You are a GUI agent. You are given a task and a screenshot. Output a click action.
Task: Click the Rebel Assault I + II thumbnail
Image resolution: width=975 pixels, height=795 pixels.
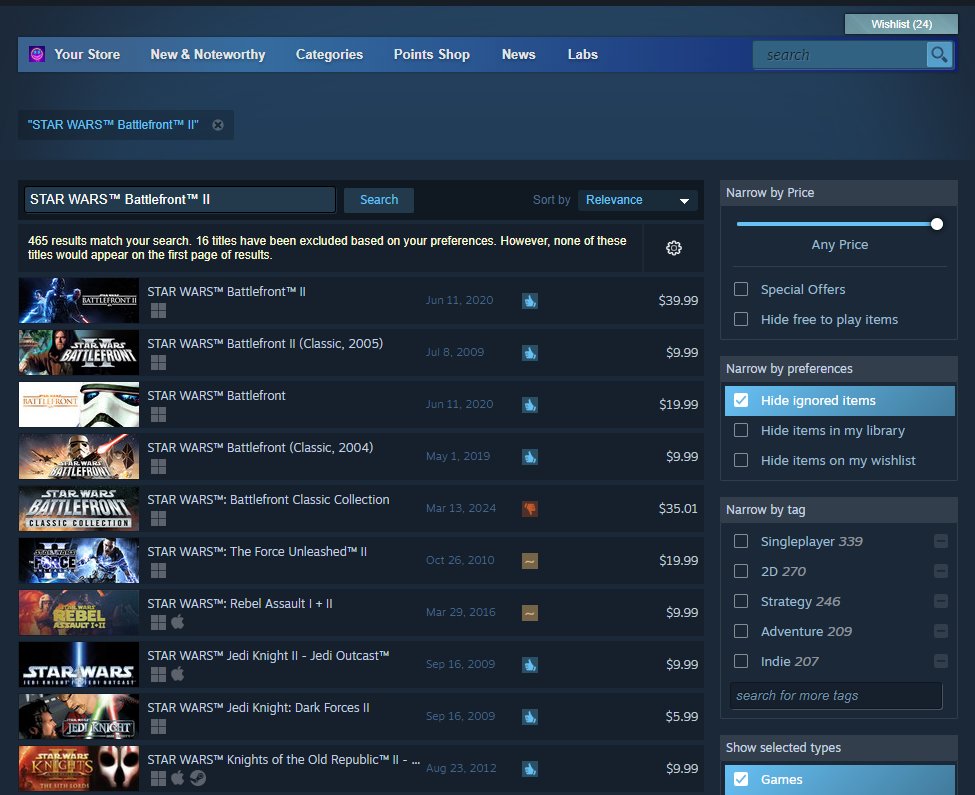[79, 613]
